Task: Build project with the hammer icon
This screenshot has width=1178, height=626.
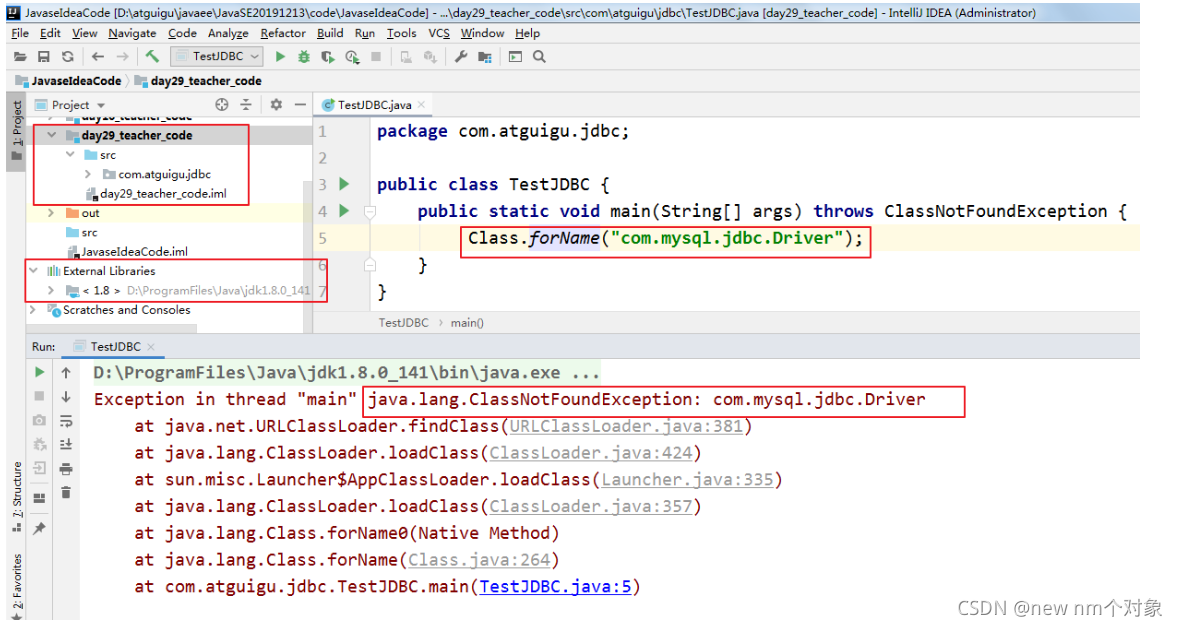Action: (153, 56)
